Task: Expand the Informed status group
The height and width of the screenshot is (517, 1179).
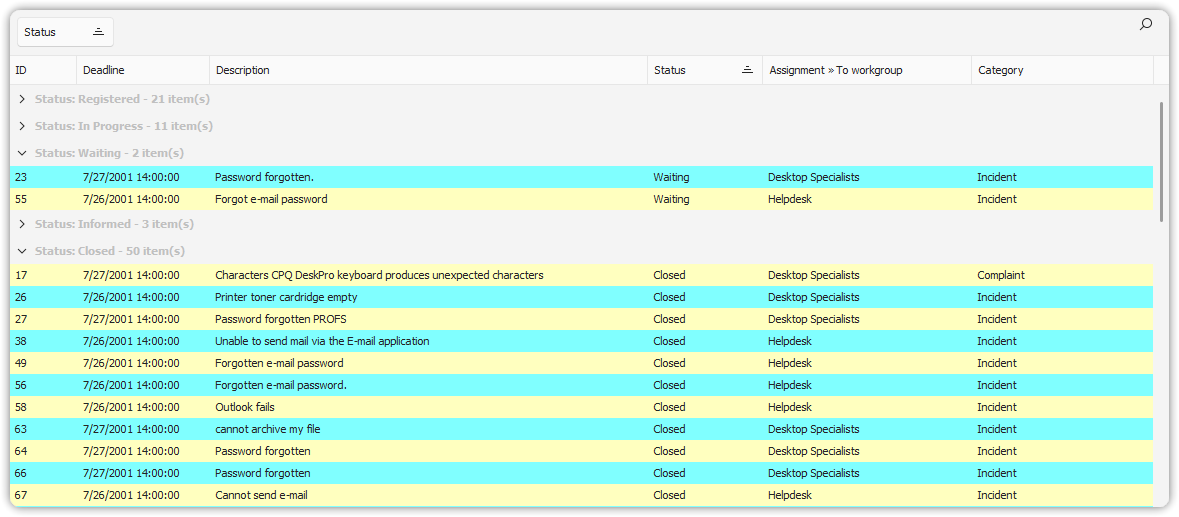Action: click(22, 224)
